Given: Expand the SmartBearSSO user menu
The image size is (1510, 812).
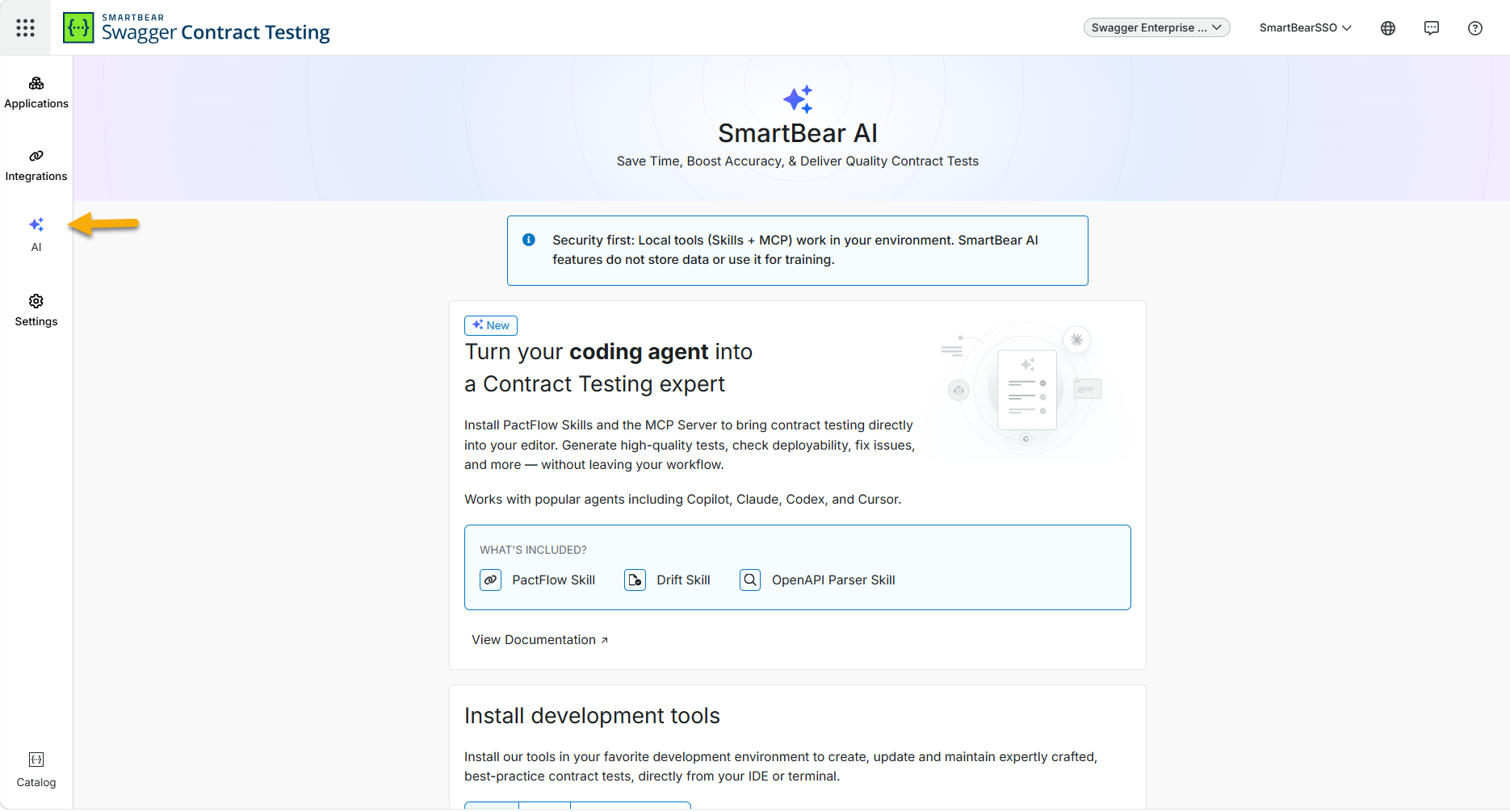Looking at the screenshot, I should coord(1305,27).
